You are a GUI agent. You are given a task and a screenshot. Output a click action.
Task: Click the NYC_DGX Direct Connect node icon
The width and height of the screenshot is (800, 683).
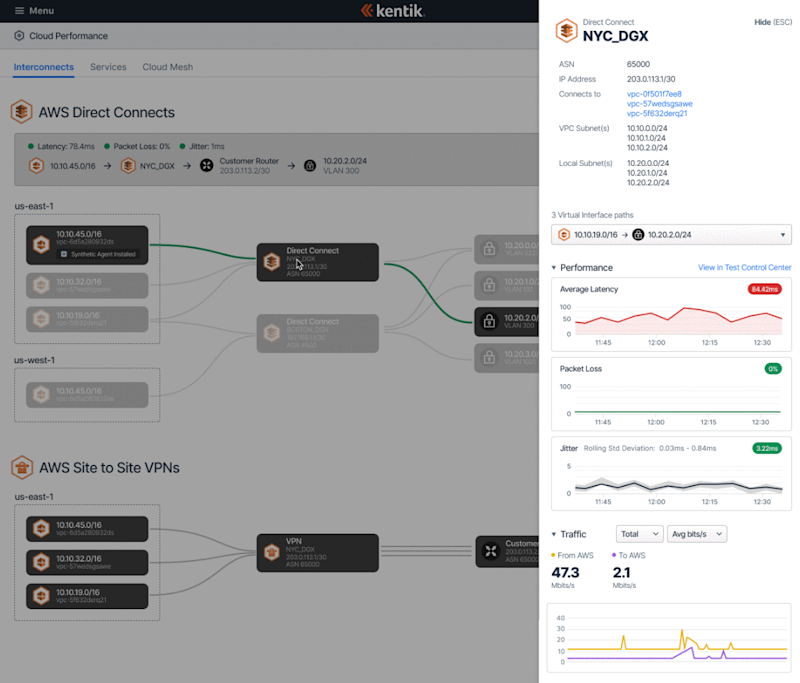click(x=271, y=262)
